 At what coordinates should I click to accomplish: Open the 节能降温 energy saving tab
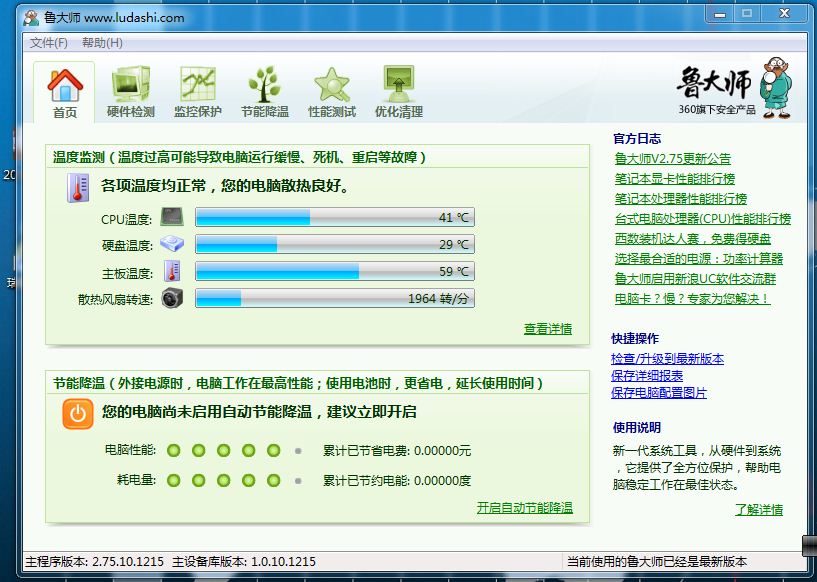point(265,92)
